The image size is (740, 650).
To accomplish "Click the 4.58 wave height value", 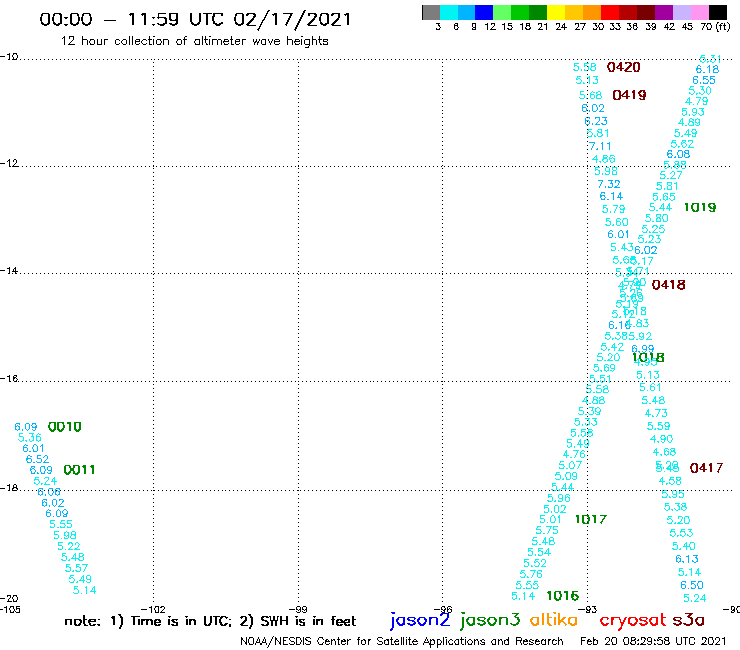I will pos(670,481).
